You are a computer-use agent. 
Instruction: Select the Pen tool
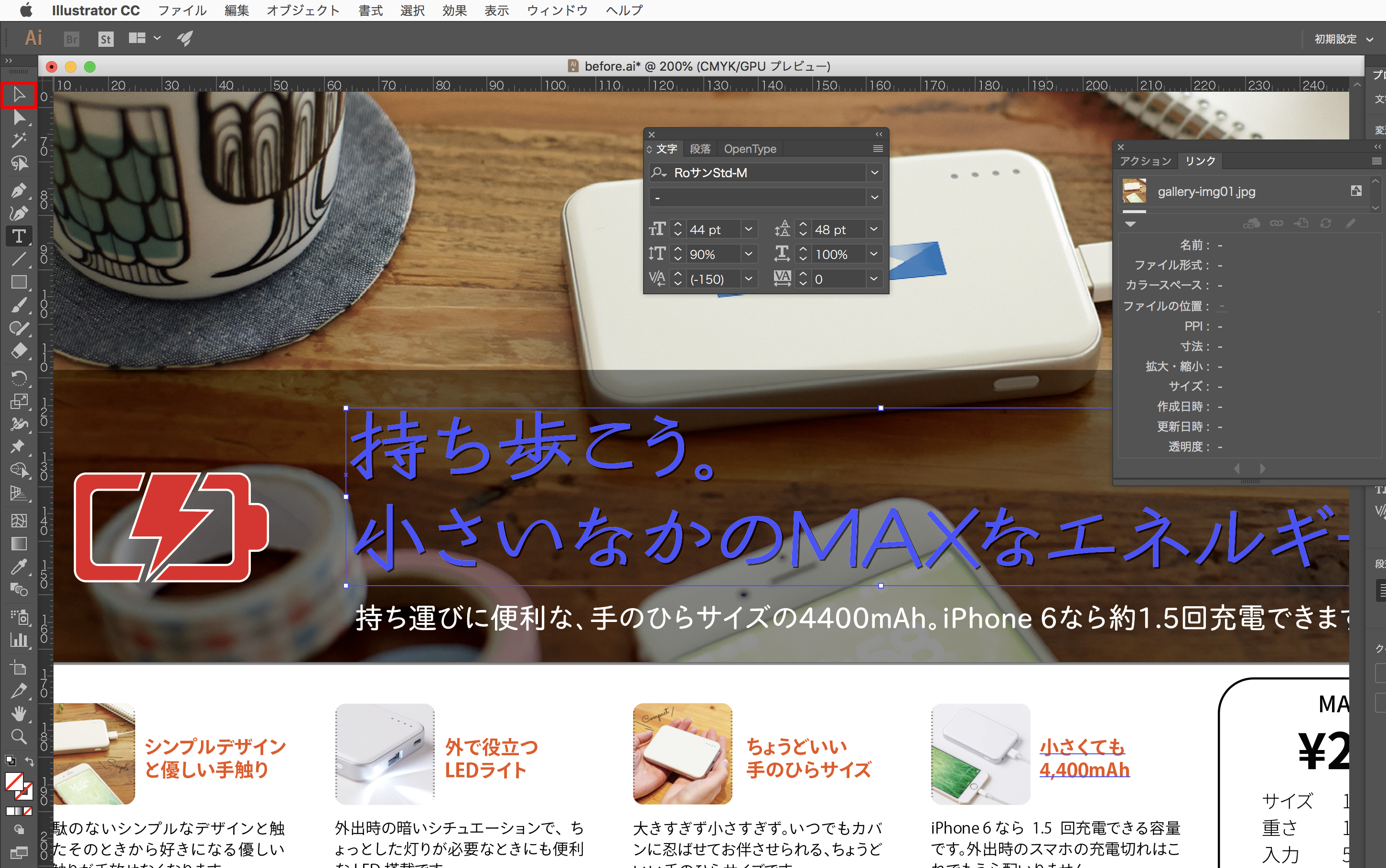click(18, 190)
